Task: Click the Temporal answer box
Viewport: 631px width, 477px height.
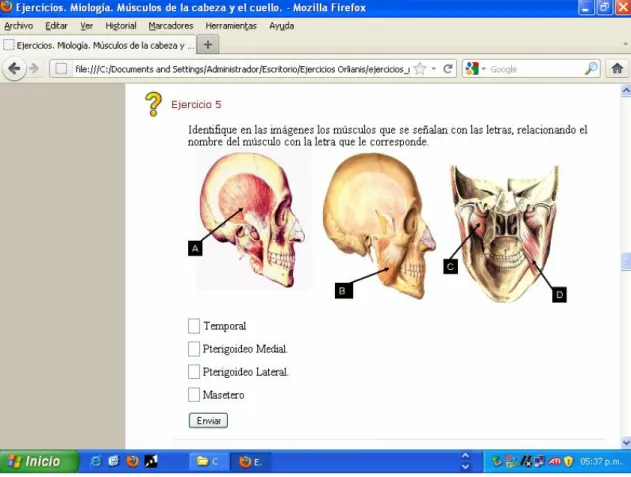Action: click(x=194, y=326)
